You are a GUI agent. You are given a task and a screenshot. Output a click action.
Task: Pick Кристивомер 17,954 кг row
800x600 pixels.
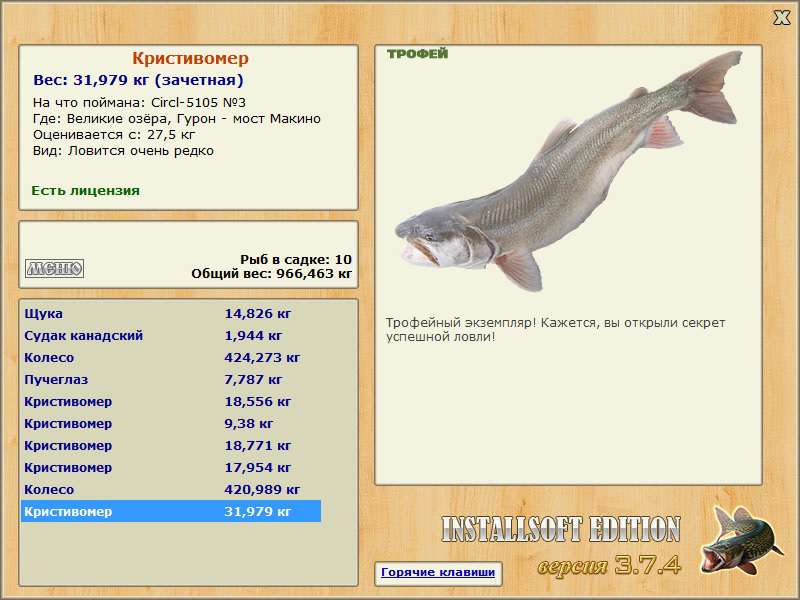click(x=170, y=467)
